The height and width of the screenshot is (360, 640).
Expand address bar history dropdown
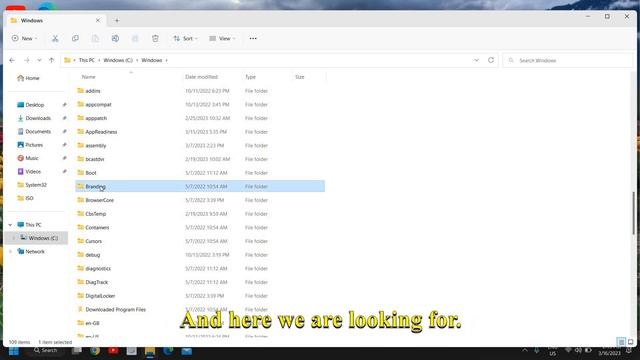[x=476, y=60]
